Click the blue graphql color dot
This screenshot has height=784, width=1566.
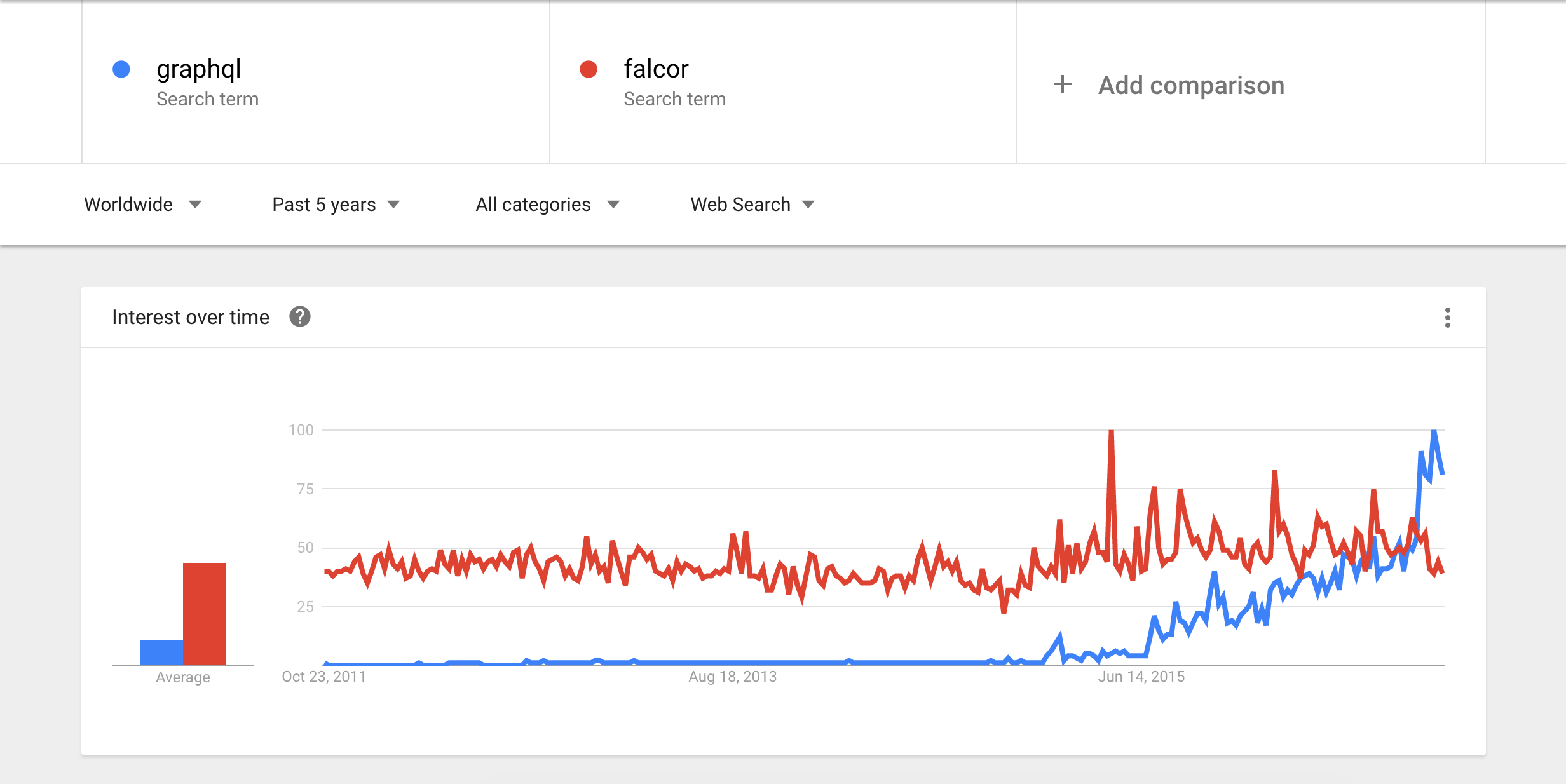coord(121,69)
